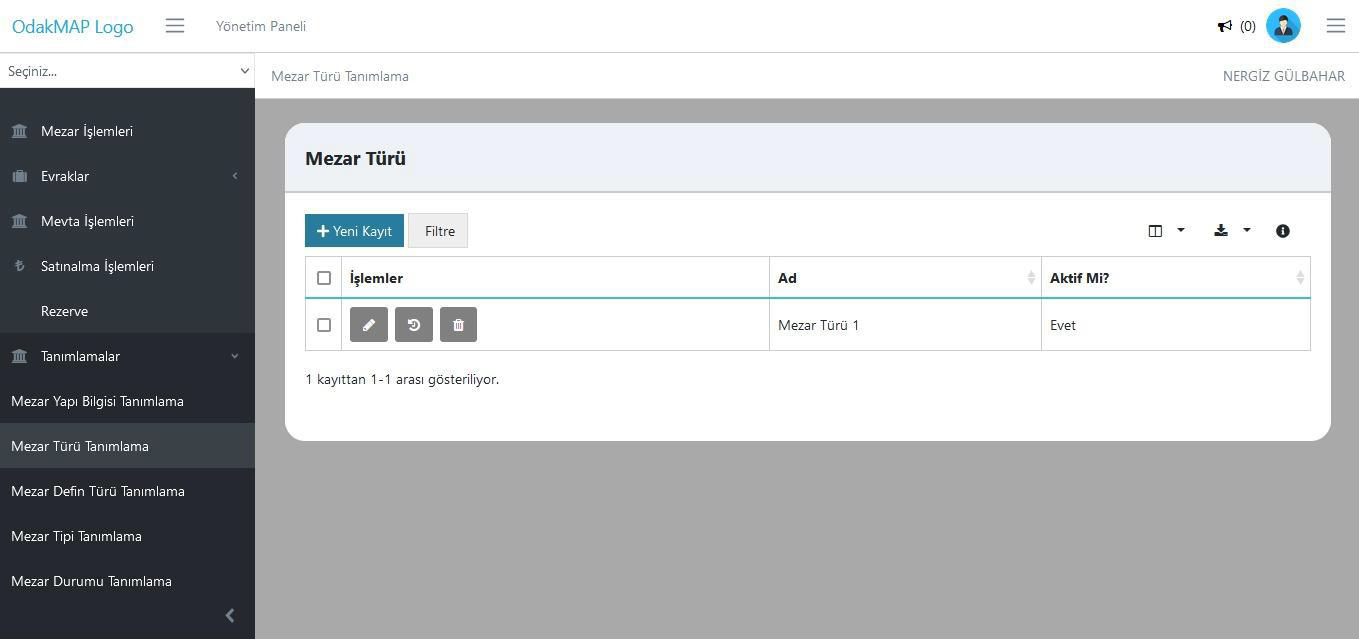1359x639 pixels.
Task: Tick the checkbox for Mezar Türü 1 row
Action: tap(324, 325)
